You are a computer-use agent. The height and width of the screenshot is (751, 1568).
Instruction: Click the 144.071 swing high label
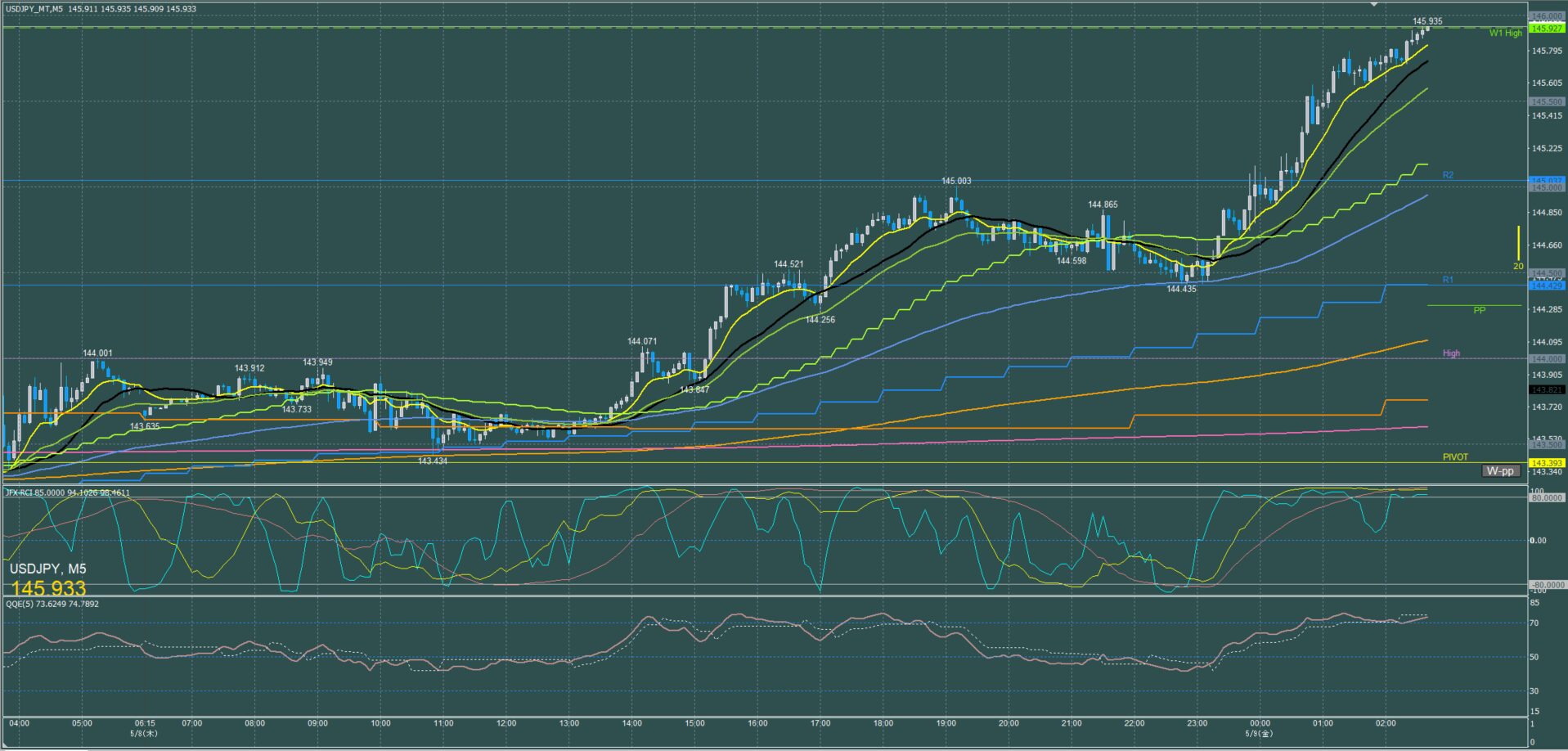pos(642,341)
